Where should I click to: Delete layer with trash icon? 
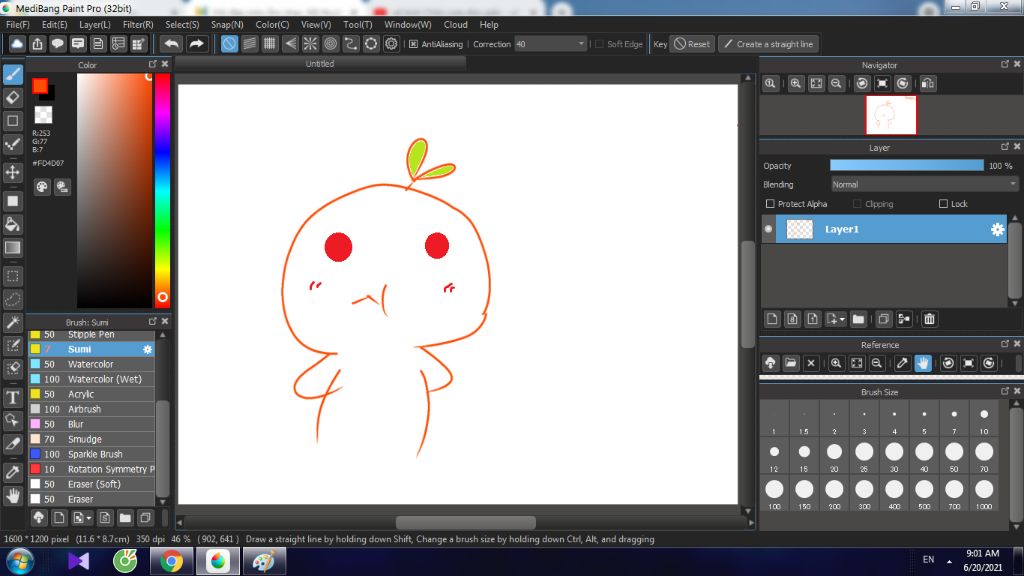coord(929,319)
